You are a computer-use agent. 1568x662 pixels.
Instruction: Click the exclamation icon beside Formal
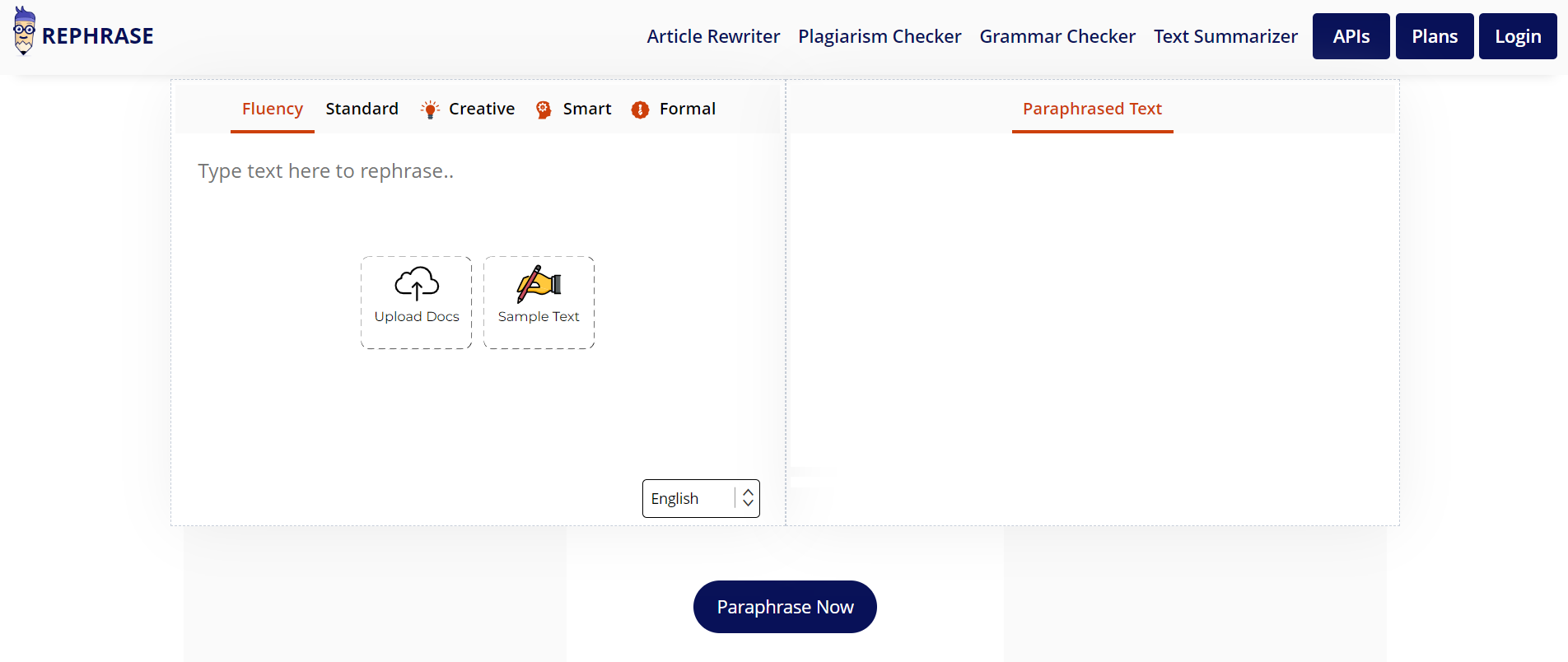click(640, 110)
